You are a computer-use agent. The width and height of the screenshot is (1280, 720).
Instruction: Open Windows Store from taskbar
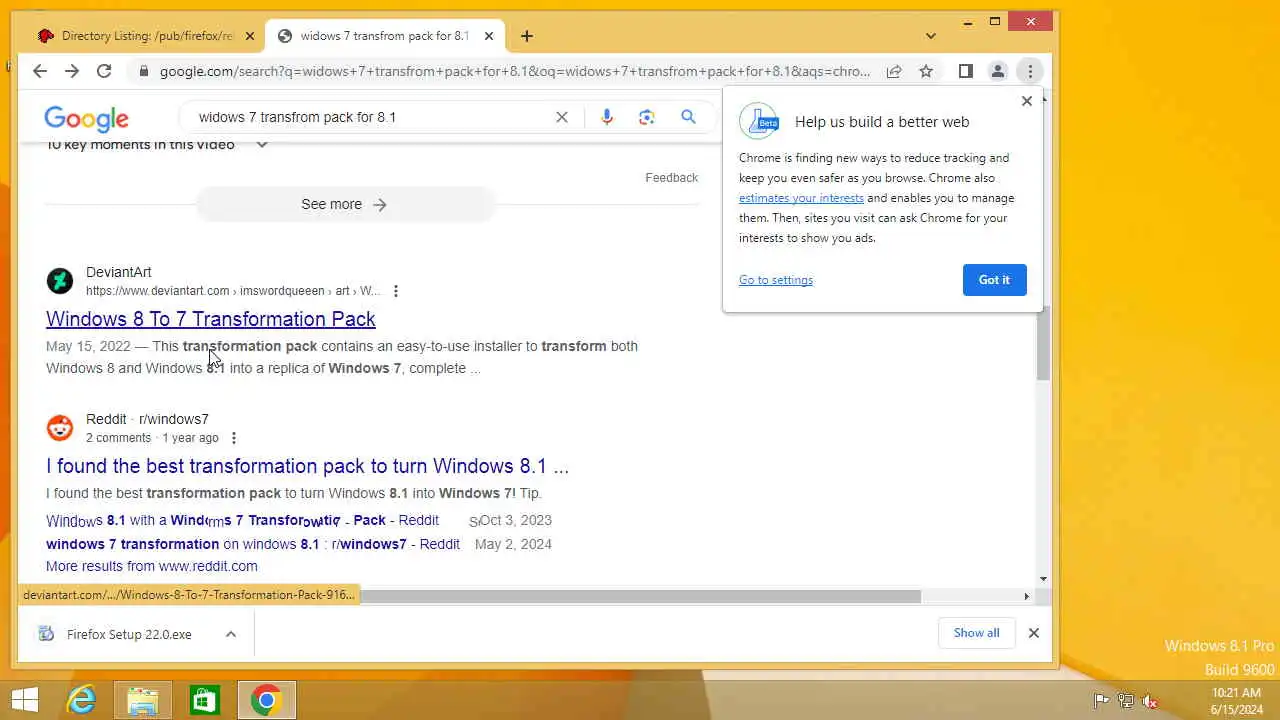[204, 700]
